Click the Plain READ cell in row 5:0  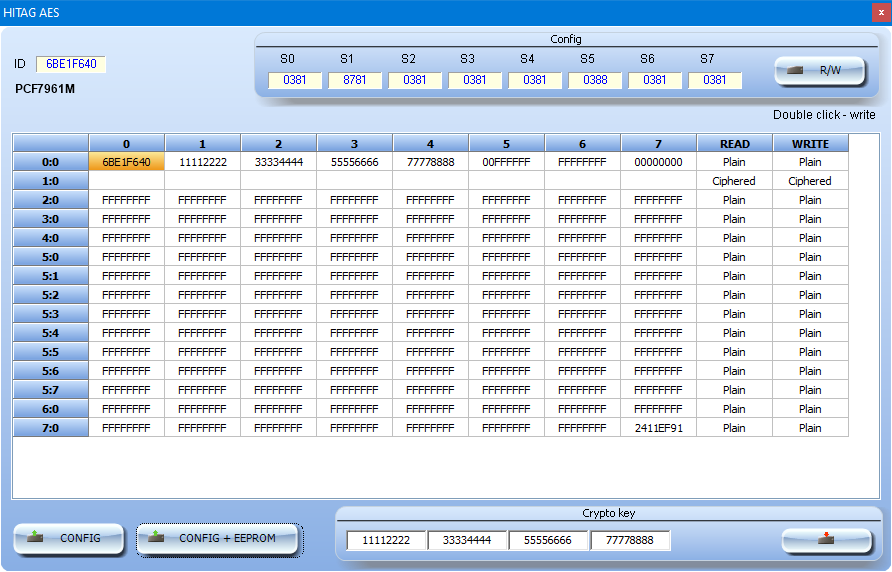734,257
